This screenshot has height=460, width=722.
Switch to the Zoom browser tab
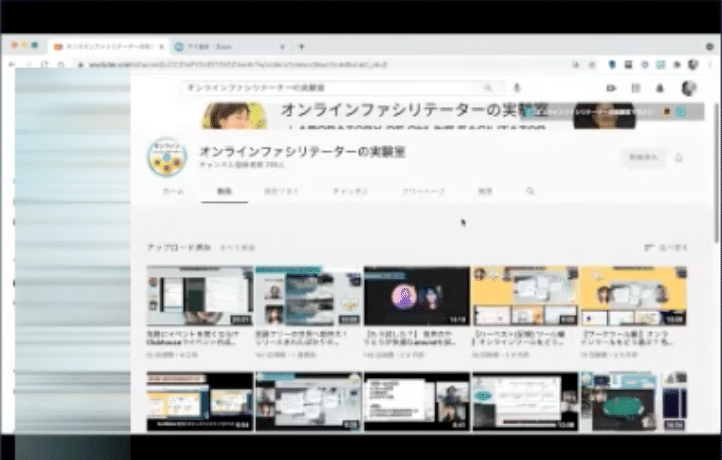pyautogui.click(x=229, y=47)
